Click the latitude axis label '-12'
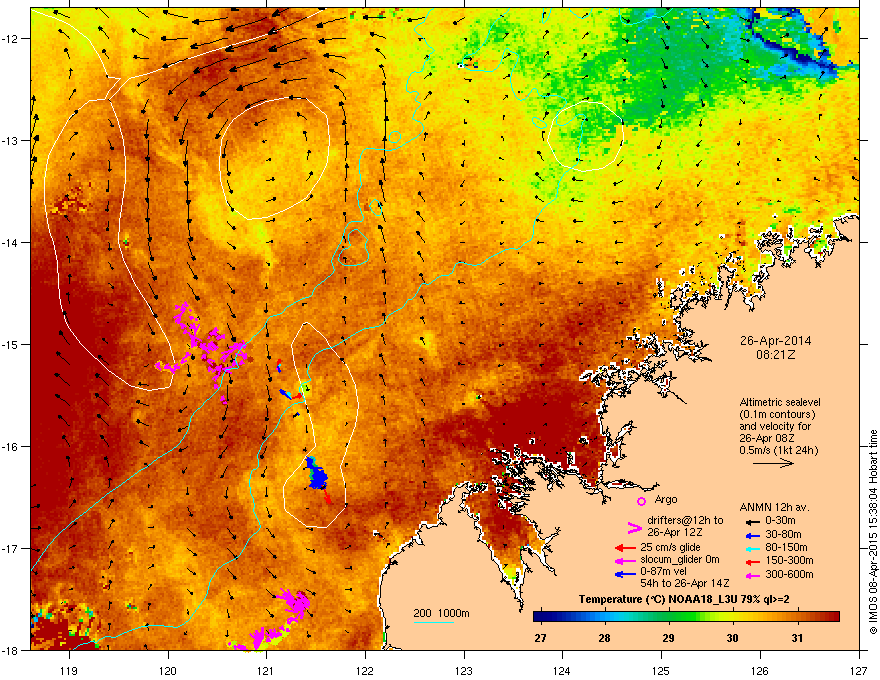This screenshot has height=680, width=880. click(x=11, y=39)
